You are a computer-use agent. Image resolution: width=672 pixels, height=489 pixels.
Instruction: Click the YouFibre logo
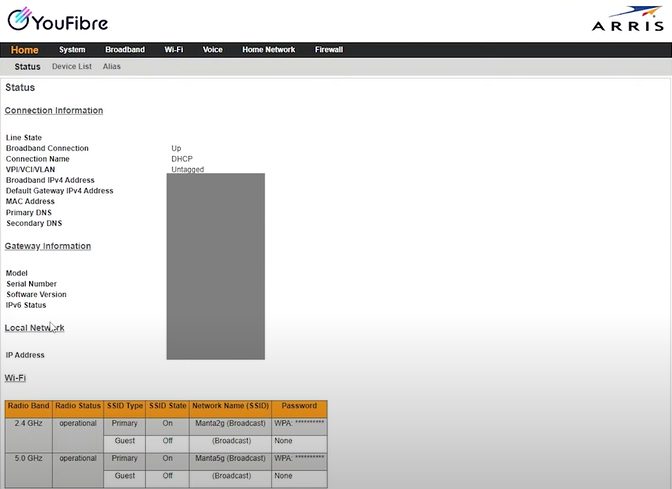pyautogui.click(x=57, y=21)
